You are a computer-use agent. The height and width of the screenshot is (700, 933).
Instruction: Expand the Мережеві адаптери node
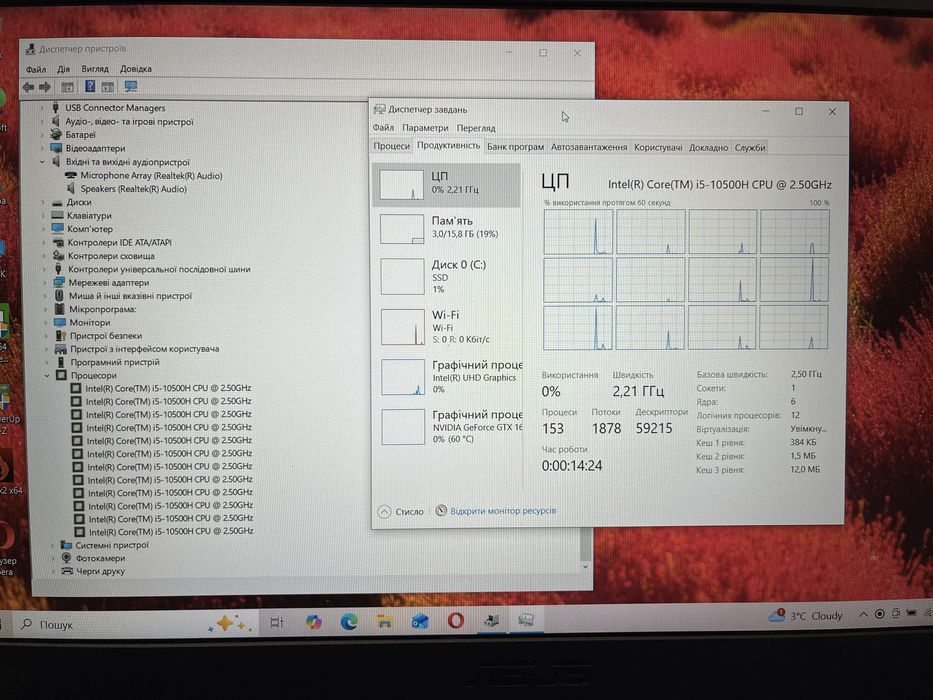tap(44, 283)
